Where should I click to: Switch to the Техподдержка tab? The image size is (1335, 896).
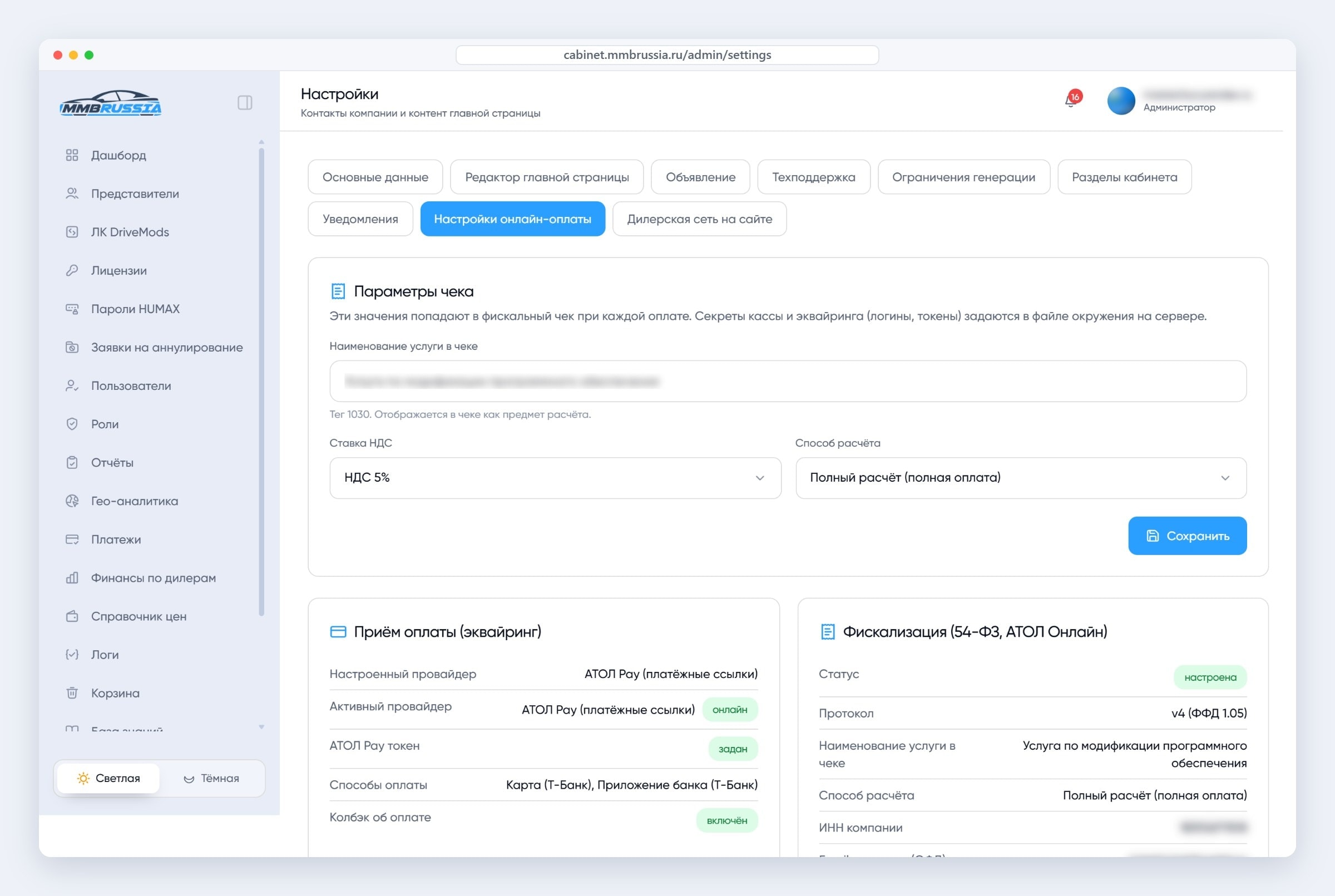click(x=813, y=177)
